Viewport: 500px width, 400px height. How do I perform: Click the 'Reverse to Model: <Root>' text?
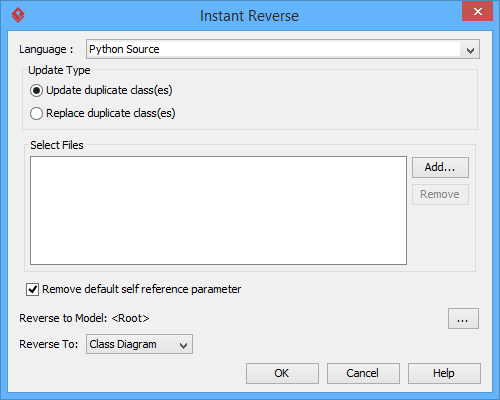[x=84, y=318]
